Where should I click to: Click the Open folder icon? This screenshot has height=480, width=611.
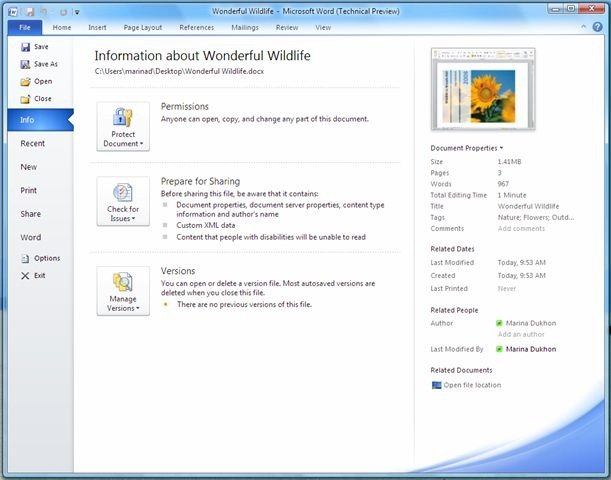point(25,82)
